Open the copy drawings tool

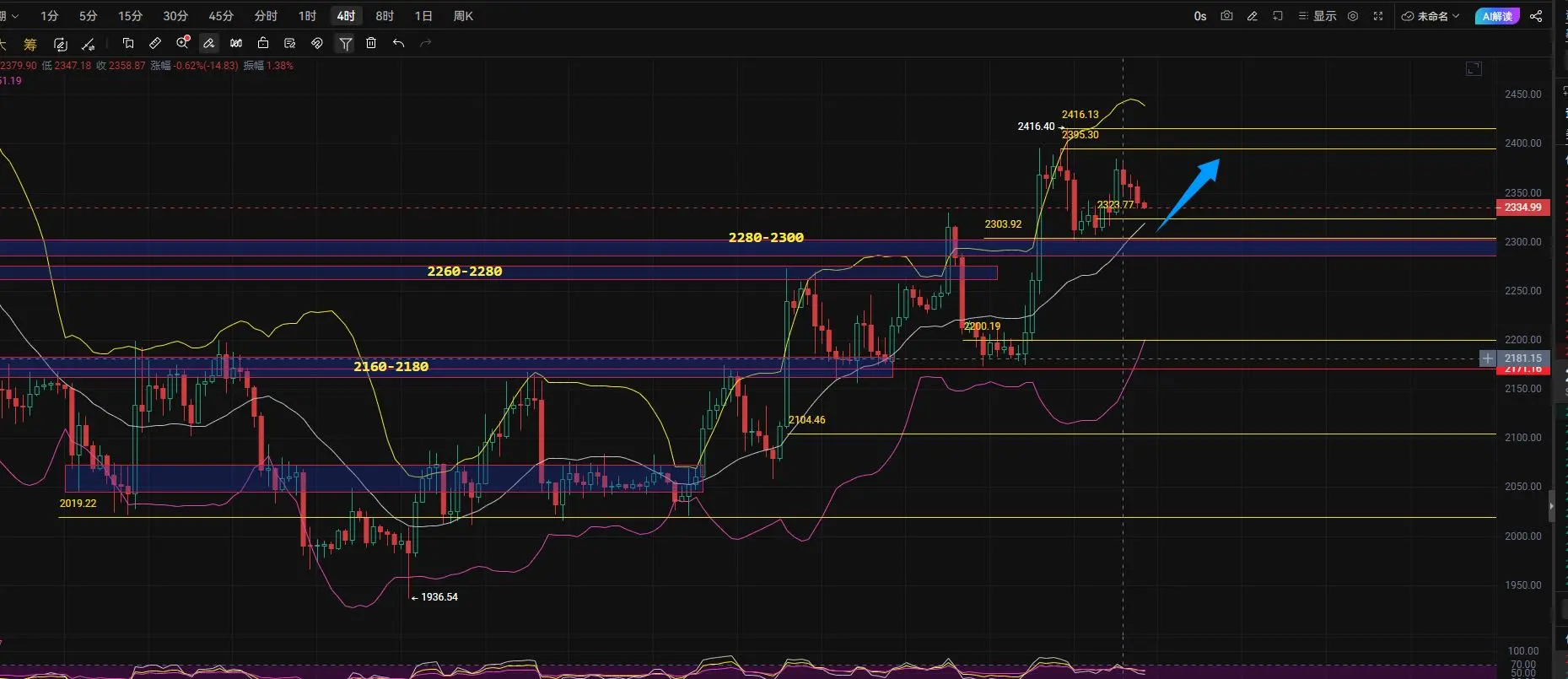pyautogui.click(x=128, y=43)
